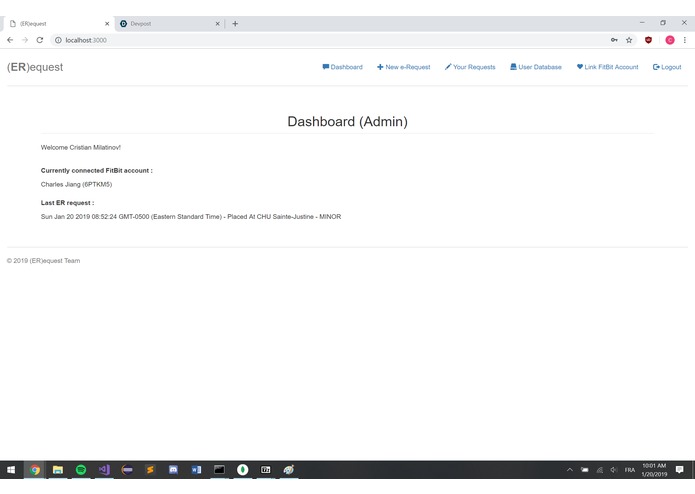Viewport: 695px width, 494px height.
Task: Open Discord from the taskbar
Action: pyautogui.click(x=173, y=470)
